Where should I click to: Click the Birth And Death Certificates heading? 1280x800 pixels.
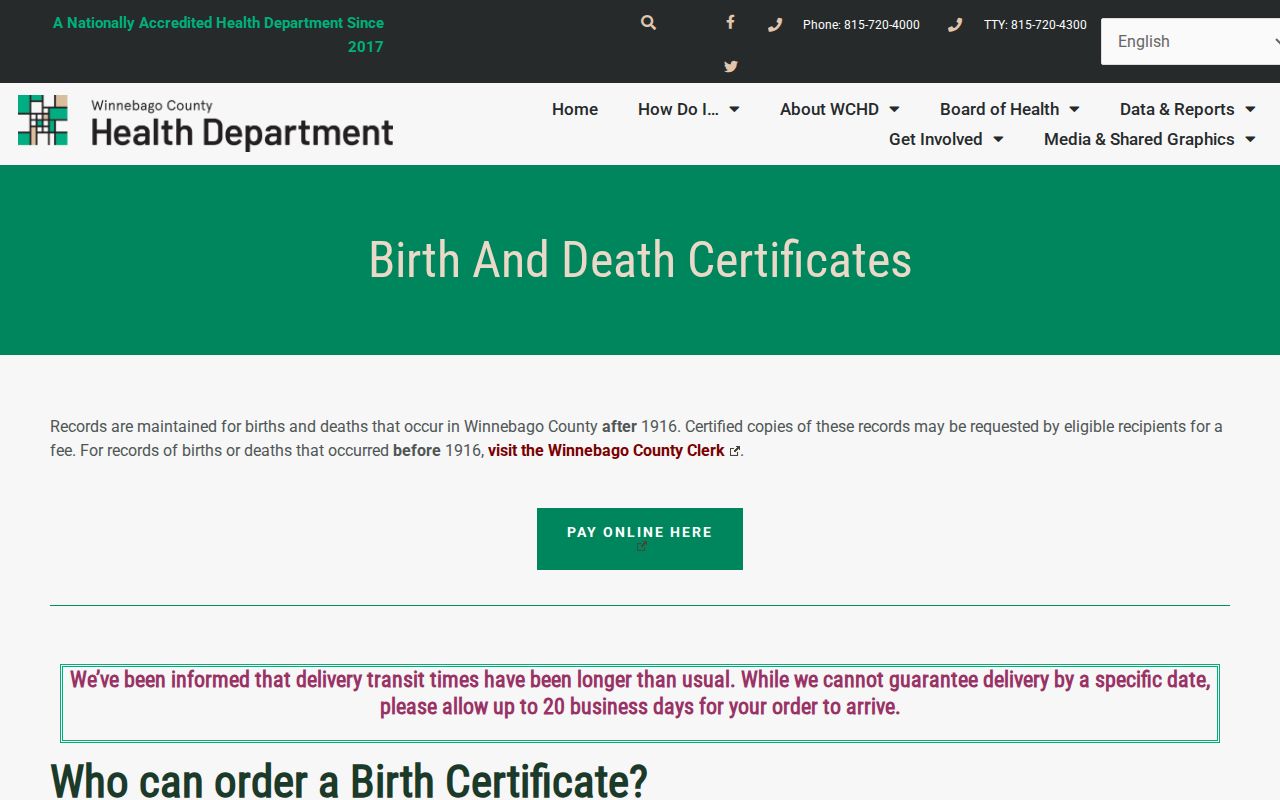click(640, 260)
